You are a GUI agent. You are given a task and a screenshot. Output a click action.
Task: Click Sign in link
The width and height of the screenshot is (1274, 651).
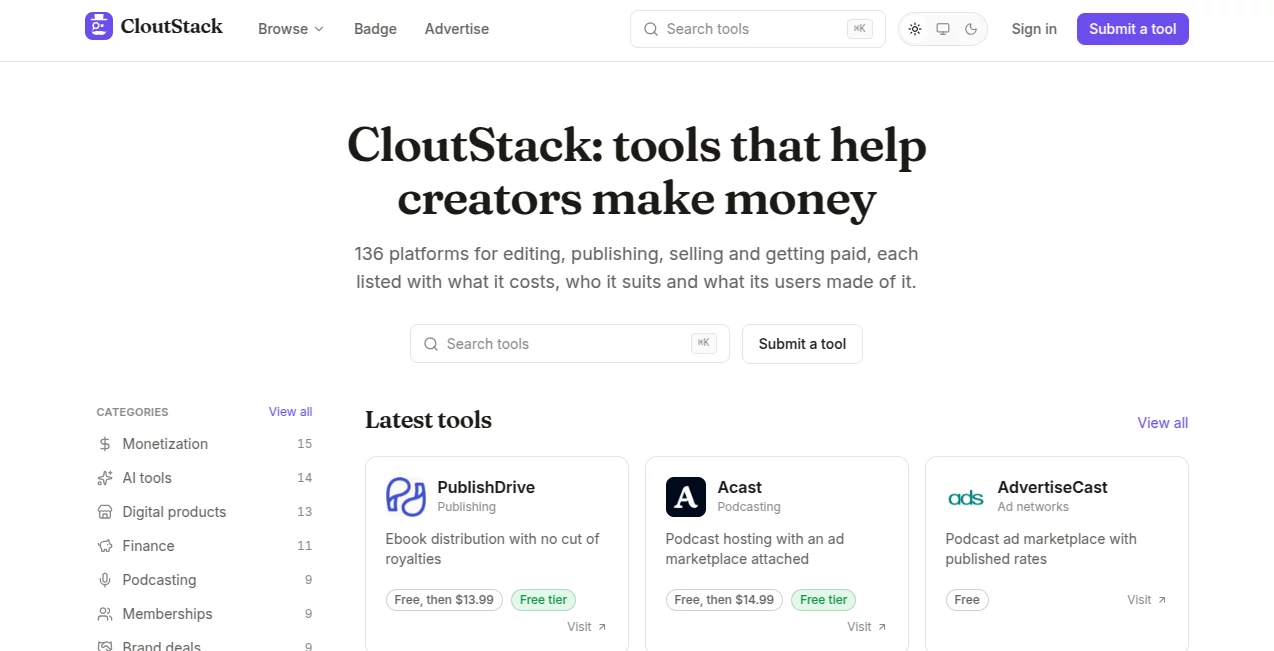click(1034, 29)
